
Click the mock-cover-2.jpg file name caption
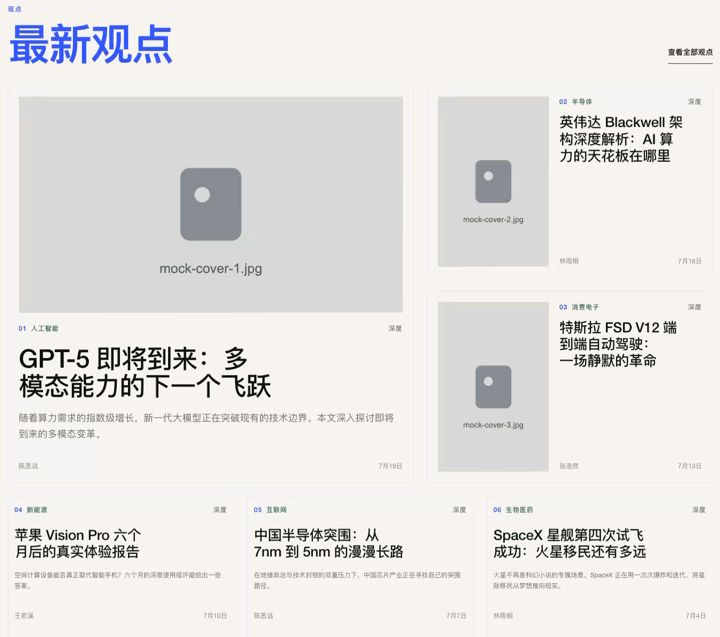click(493, 220)
